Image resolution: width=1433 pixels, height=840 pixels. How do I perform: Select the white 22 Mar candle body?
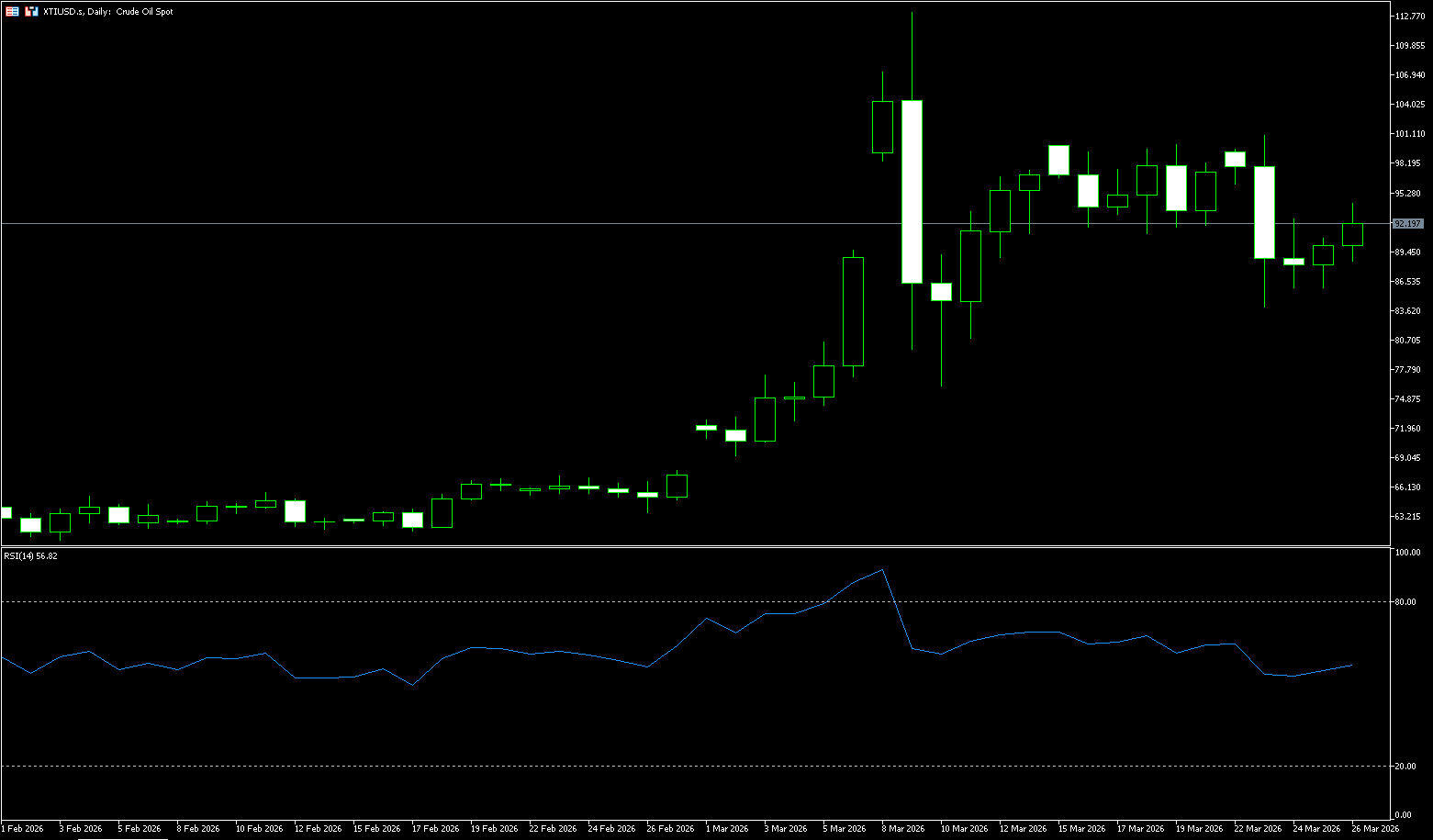click(1264, 212)
